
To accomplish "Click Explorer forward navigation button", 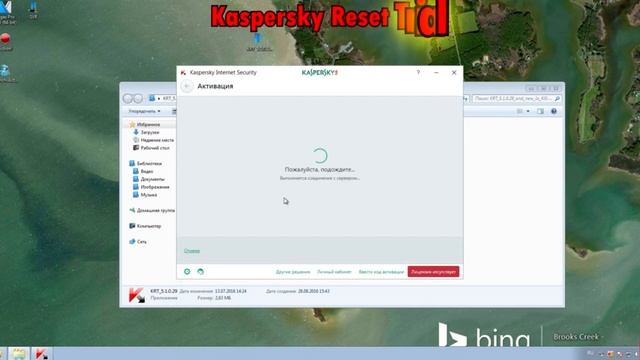I will (x=138, y=98).
